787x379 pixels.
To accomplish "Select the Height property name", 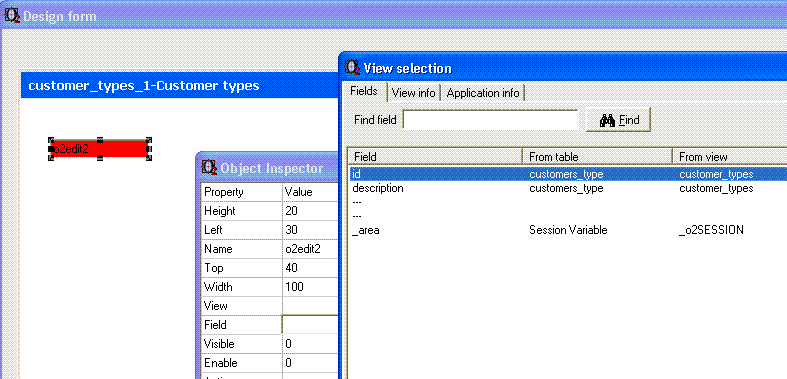I will pyautogui.click(x=241, y=211).
